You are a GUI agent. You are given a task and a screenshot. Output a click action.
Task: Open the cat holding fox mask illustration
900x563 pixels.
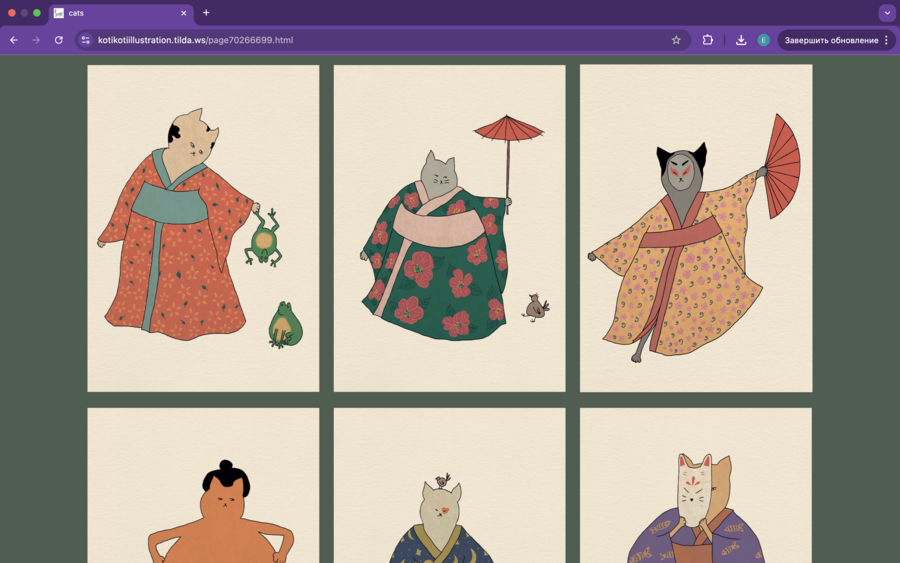pos(696,486)
